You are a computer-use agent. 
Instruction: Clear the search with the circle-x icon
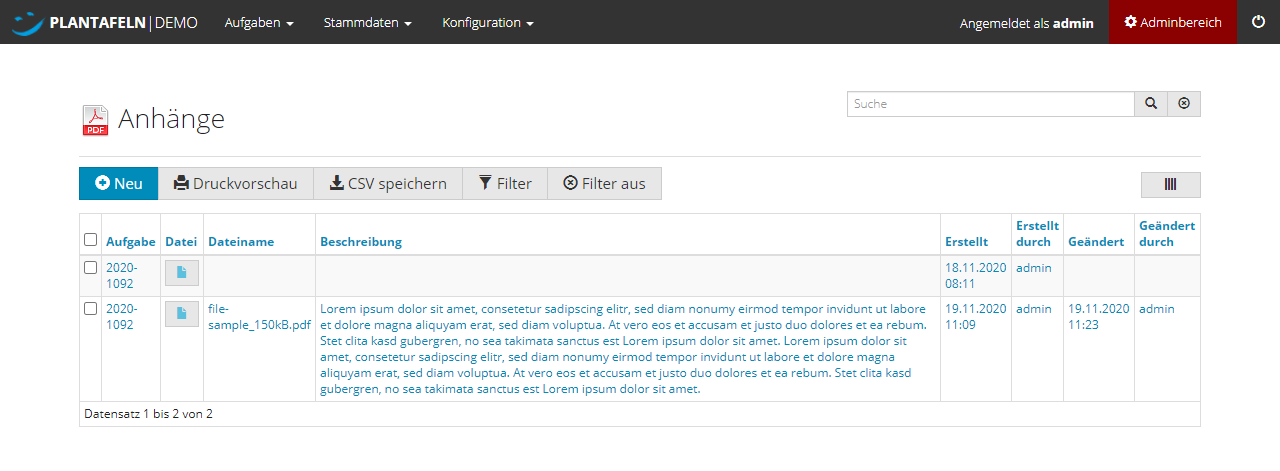click(1184, 104)
